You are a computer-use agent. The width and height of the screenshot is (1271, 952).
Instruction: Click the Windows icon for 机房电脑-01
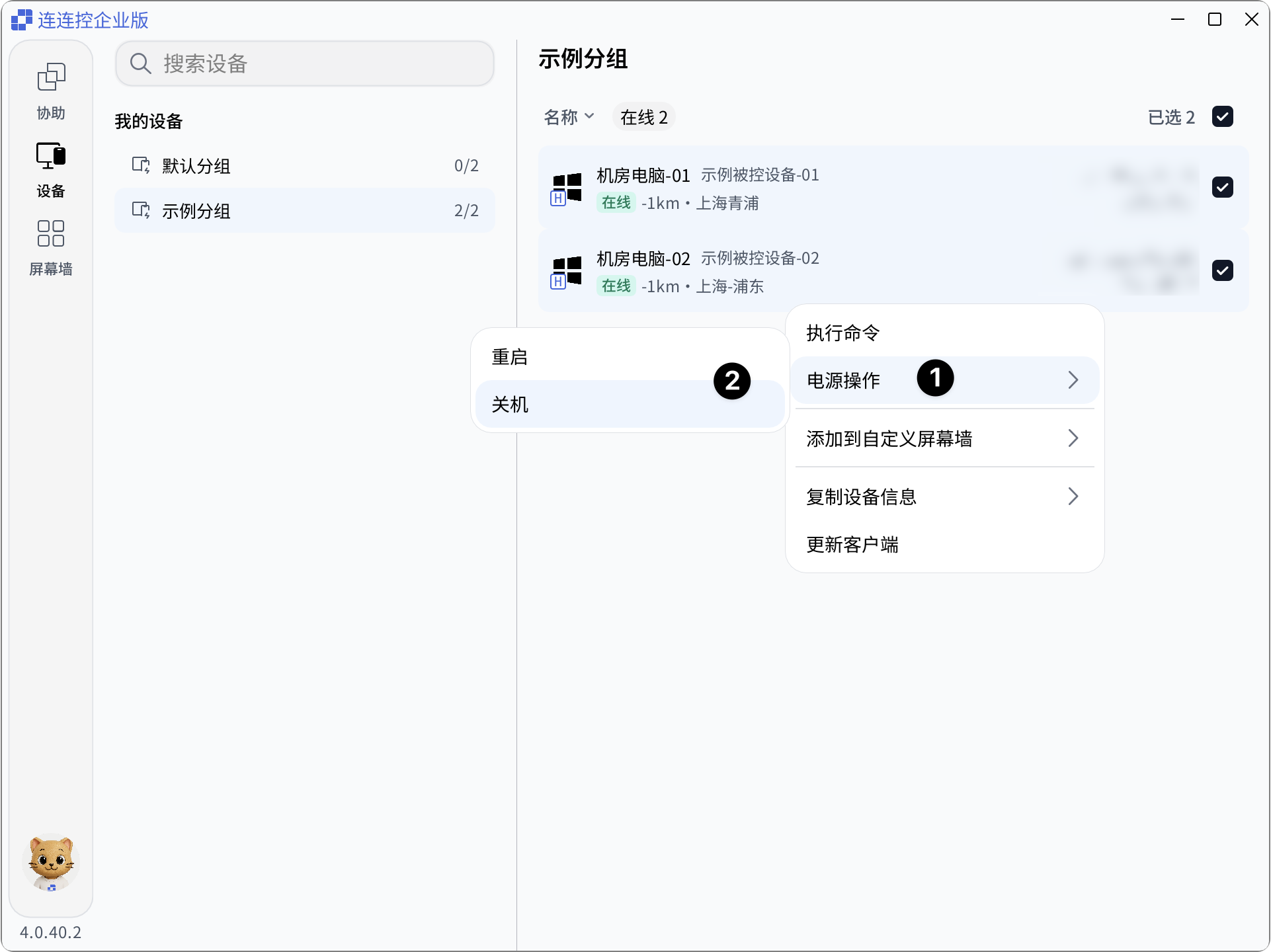(x=567, y=188)
